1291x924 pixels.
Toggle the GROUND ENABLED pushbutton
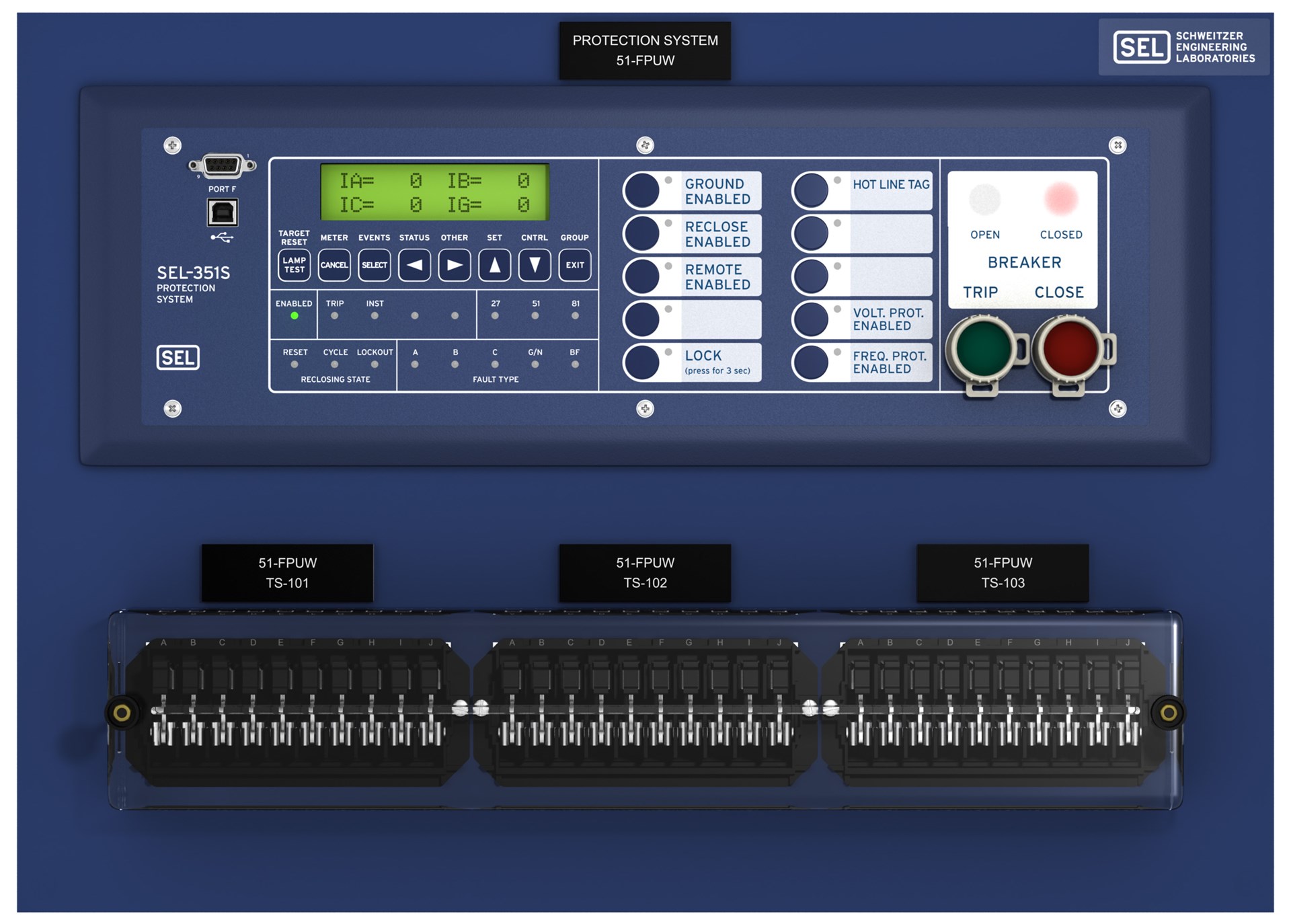pyautogui.click(x=641, y=191)
